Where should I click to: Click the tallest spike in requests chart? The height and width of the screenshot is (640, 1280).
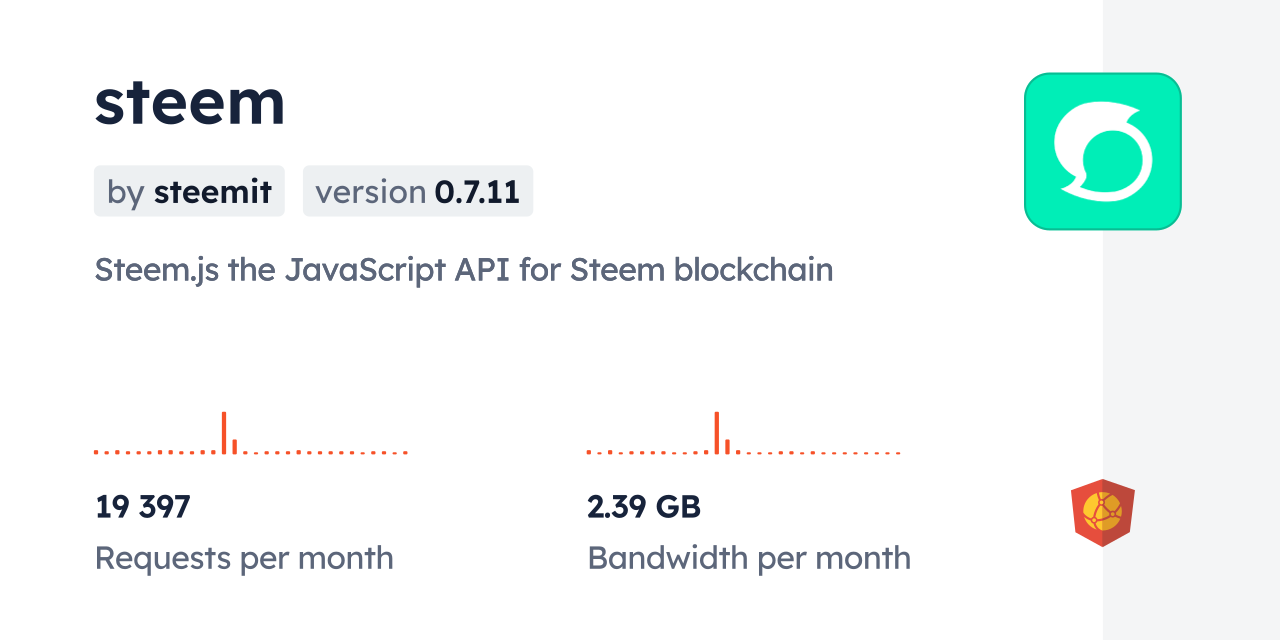click(x=224, y=432)
